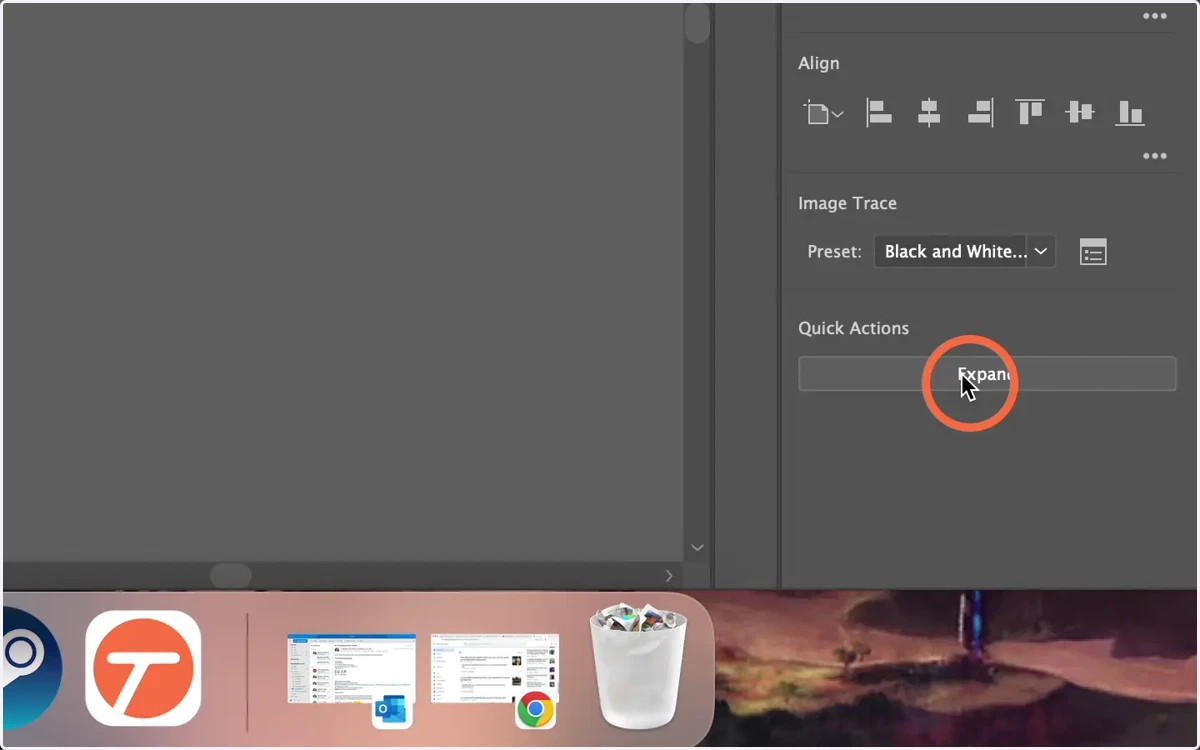This screenshot has height=750, width=1200.
Task: Open the Align To options dropdown
Action: pyautogui.click(x=824, y=113)
